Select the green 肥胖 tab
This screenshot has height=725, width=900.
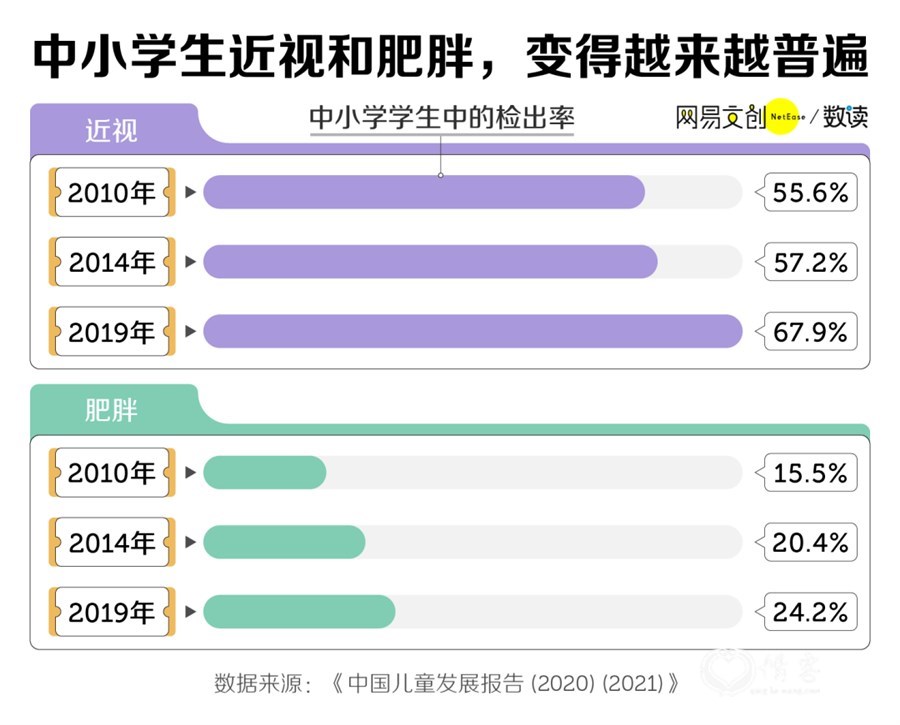(112, 410)
